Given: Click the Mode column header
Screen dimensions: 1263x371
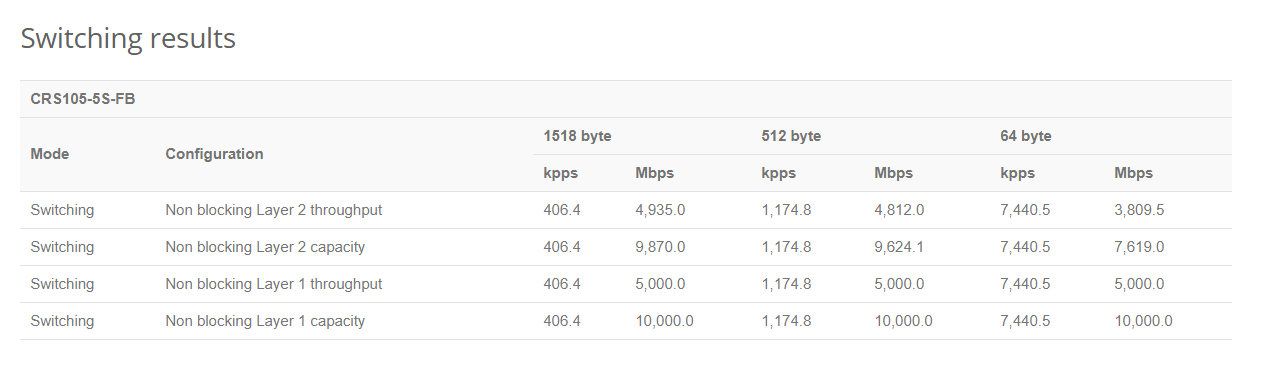Looking at the screenshot, I should pos(50,154).
